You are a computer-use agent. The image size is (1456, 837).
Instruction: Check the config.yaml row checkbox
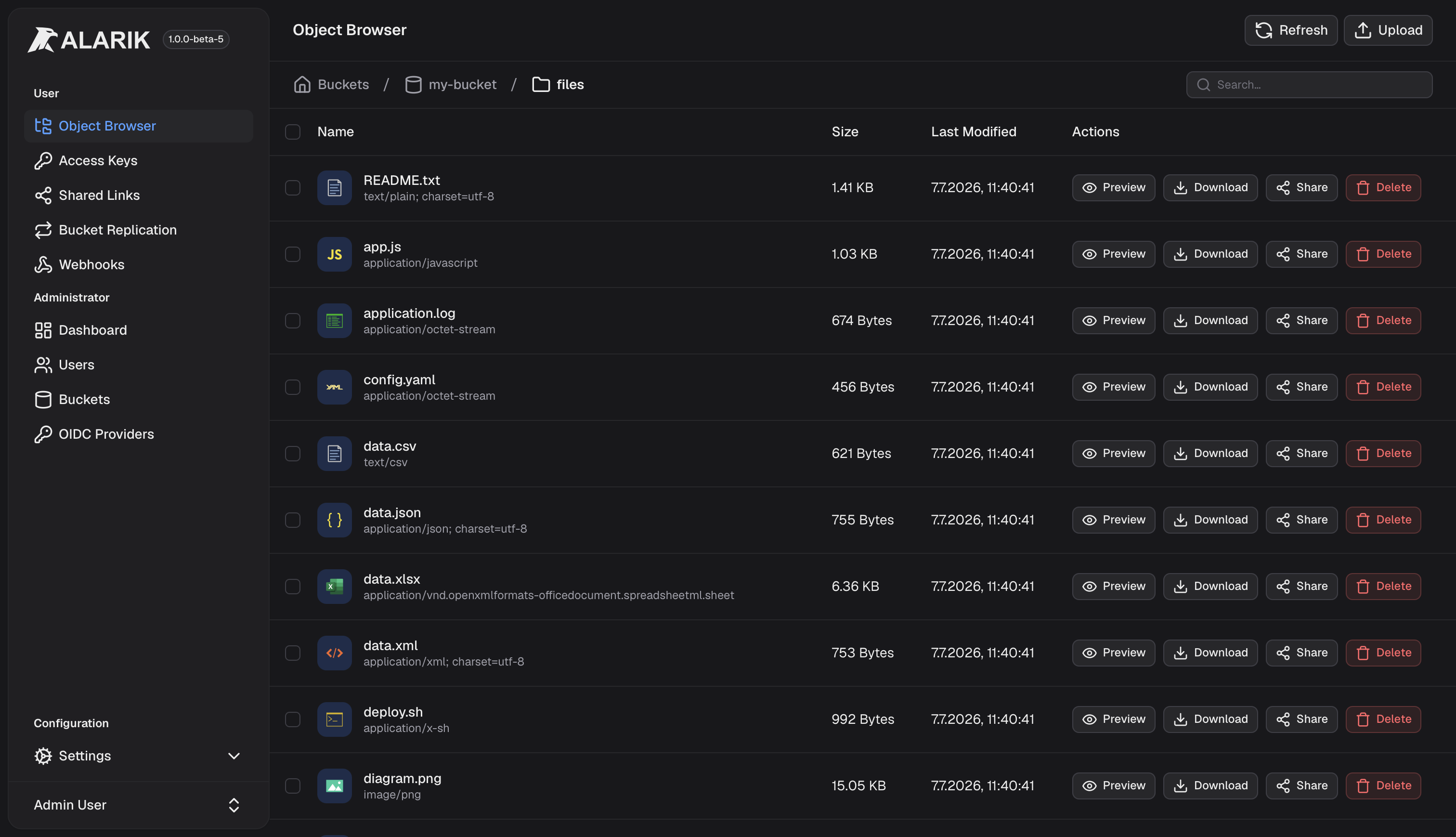292,387
